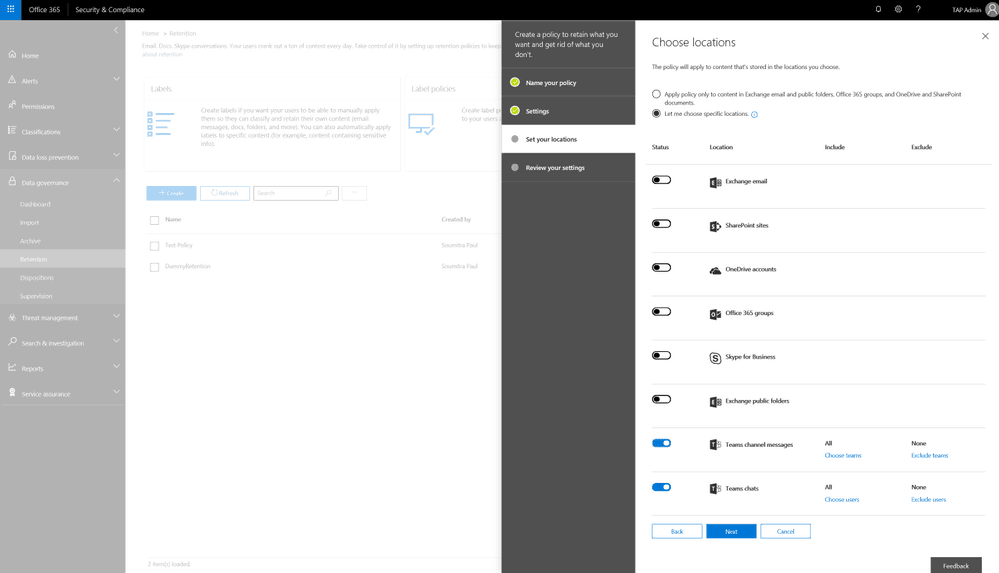Open the Office 365 app launcher grid
Image resolution: width=999 pixels, height=573 pixels.
10,10
